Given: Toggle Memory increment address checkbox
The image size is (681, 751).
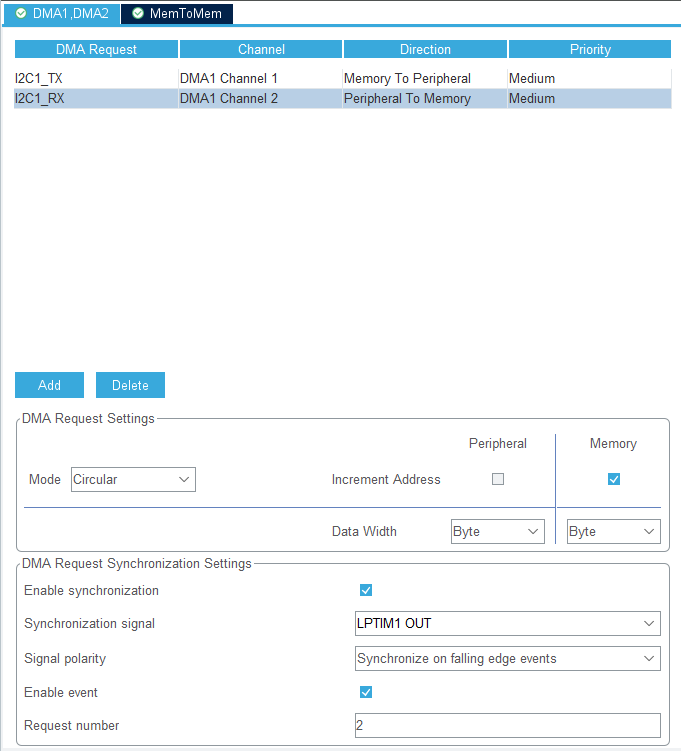Looking at the screenshot, I should click(x=614, y=479).
